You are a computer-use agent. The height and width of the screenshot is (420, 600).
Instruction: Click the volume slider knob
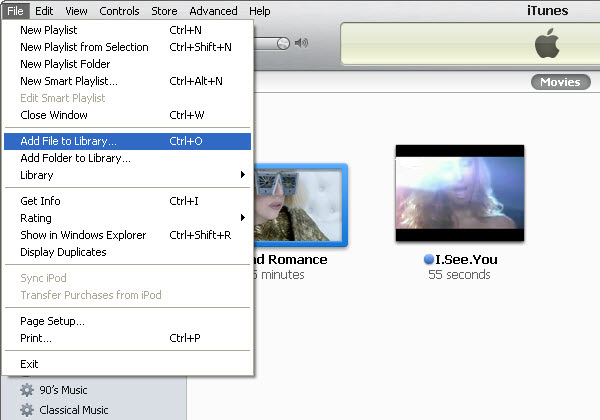click(x=283, y=44)
